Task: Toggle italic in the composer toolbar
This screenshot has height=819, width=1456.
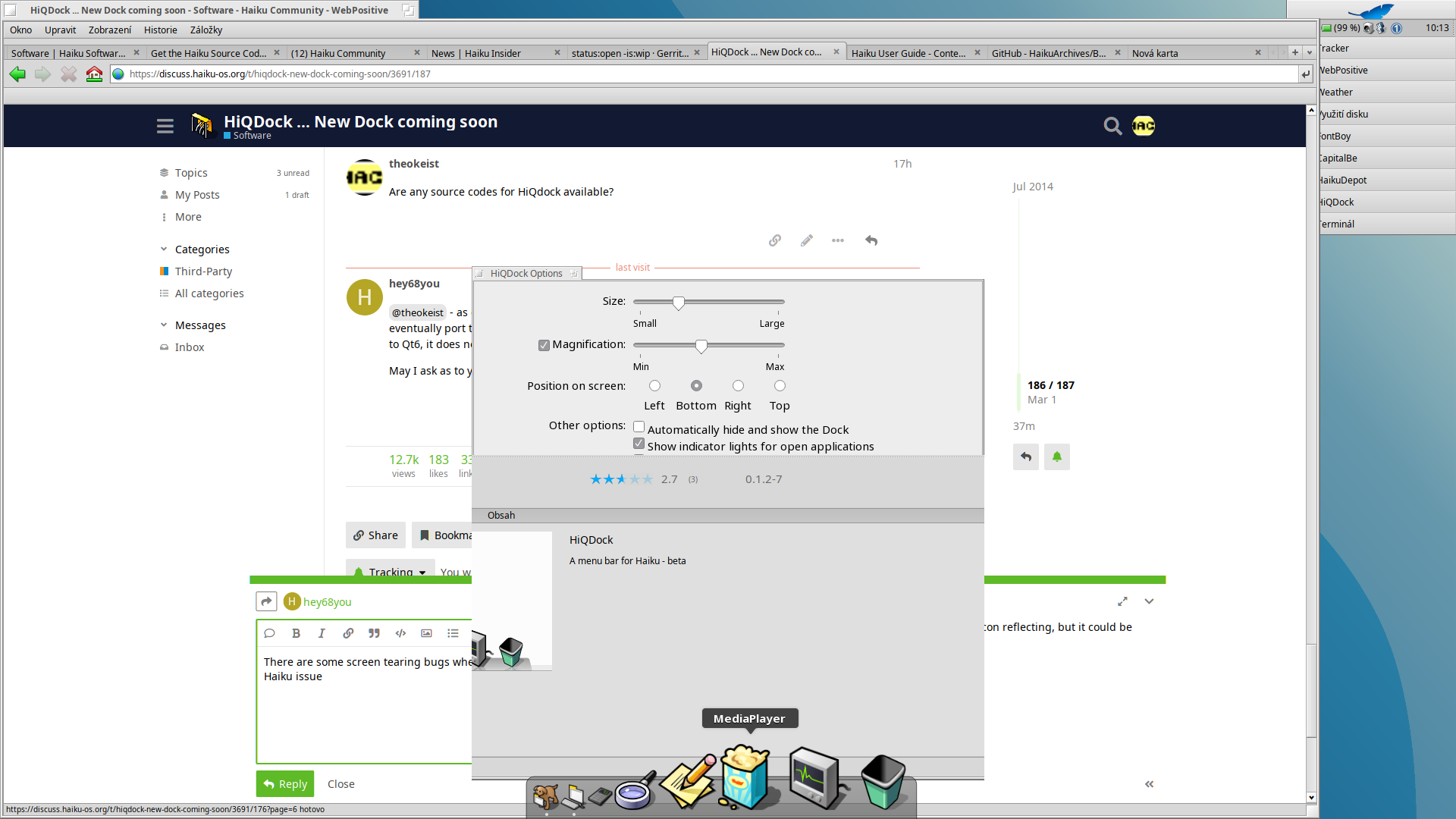Action: (x=322, y=633)
